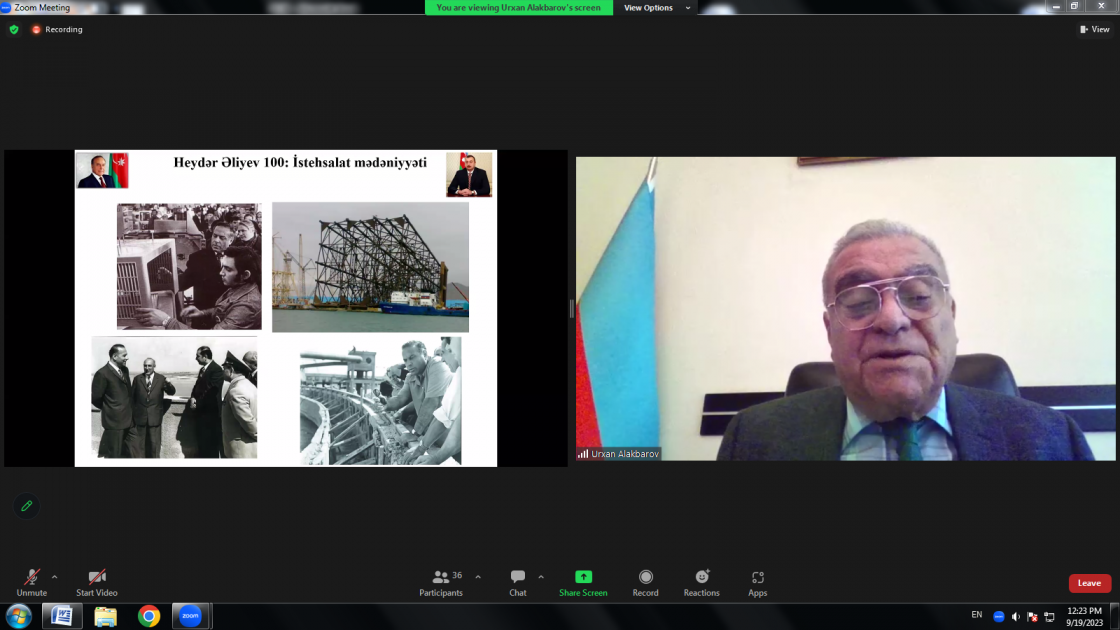The image size is (1120, 630).
Task: Open the Participants panel
Action: pyautogui.click(x=441, y=582)
